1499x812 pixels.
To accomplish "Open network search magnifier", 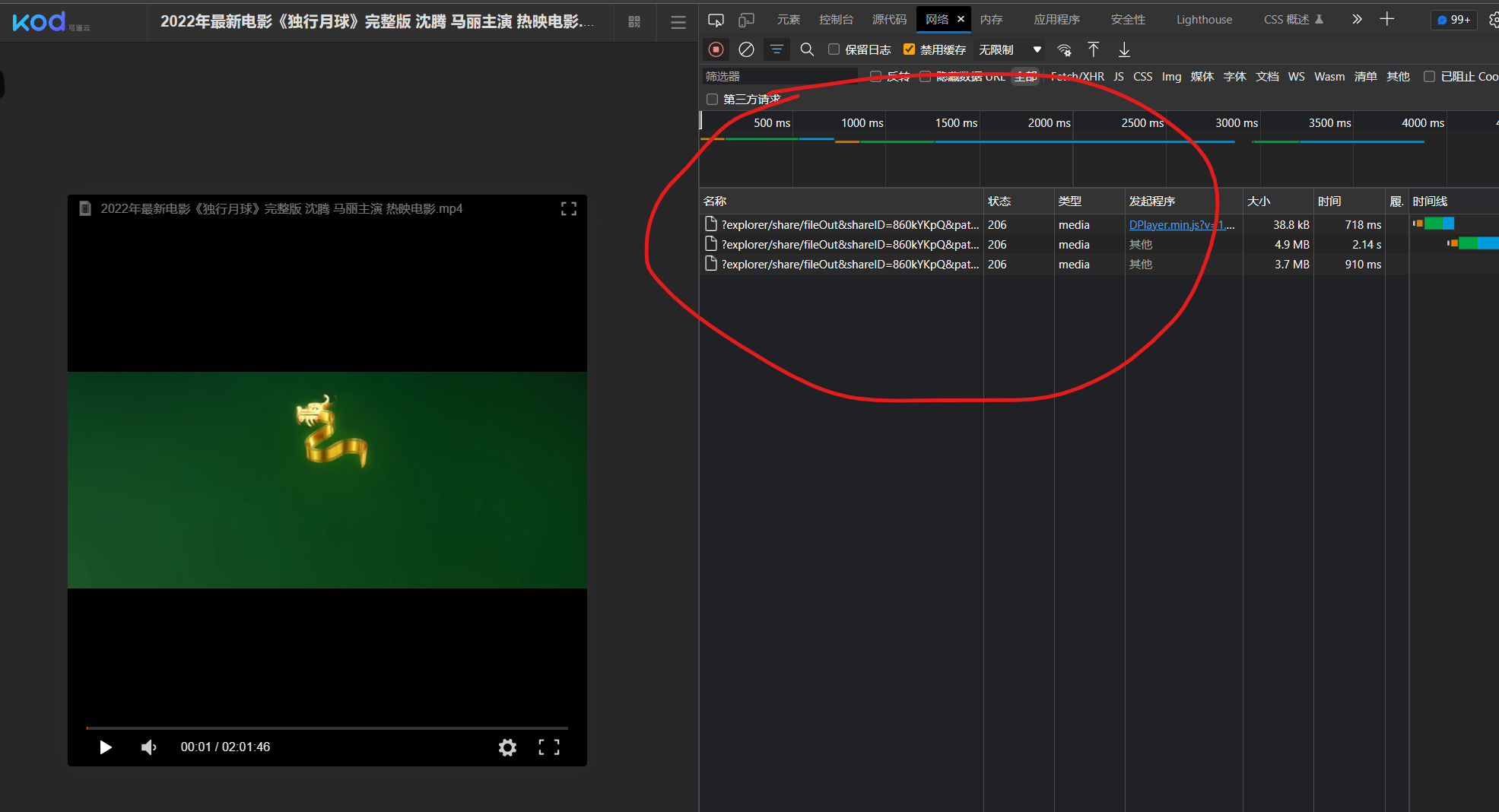I will (807, 49).
